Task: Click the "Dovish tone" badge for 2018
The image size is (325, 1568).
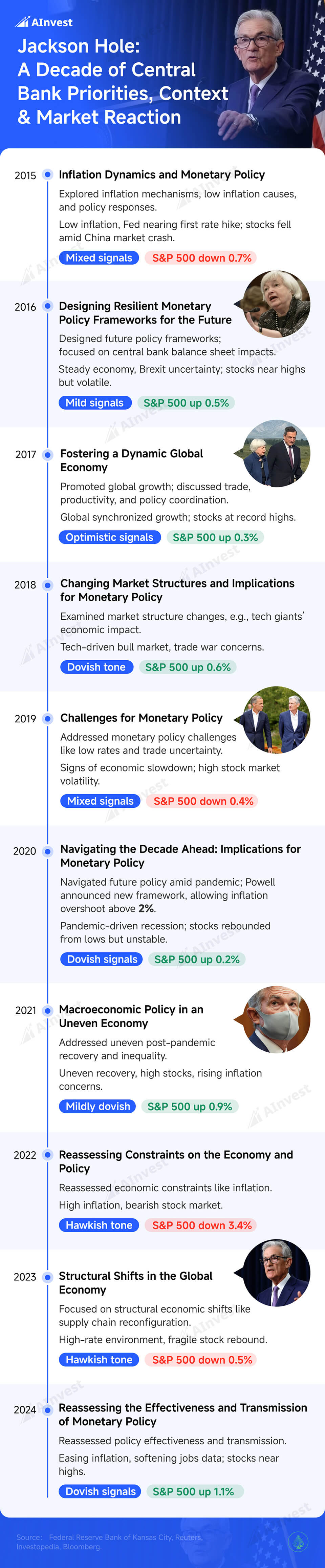Action: click(x=96, y=667)
